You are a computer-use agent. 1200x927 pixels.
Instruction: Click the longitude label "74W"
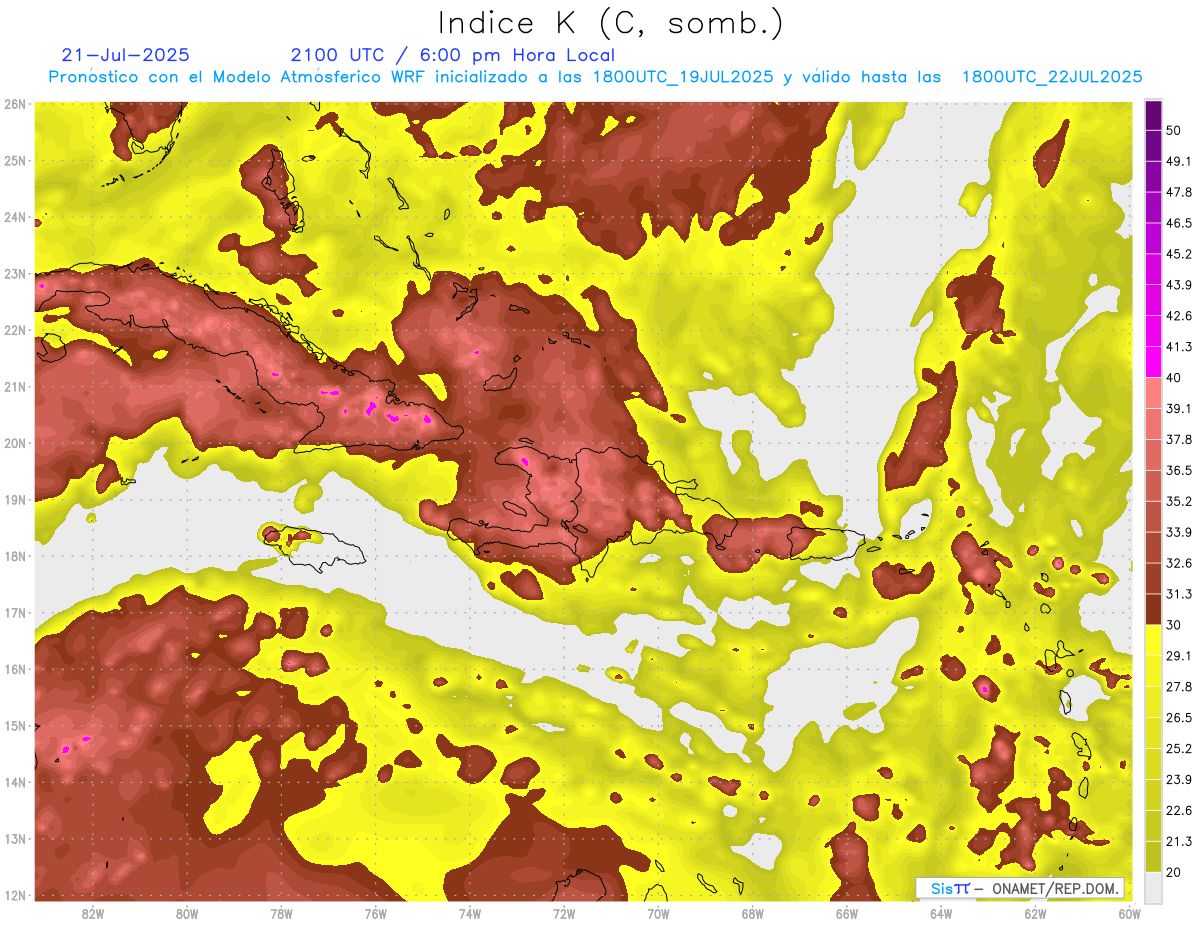[470, 913]
